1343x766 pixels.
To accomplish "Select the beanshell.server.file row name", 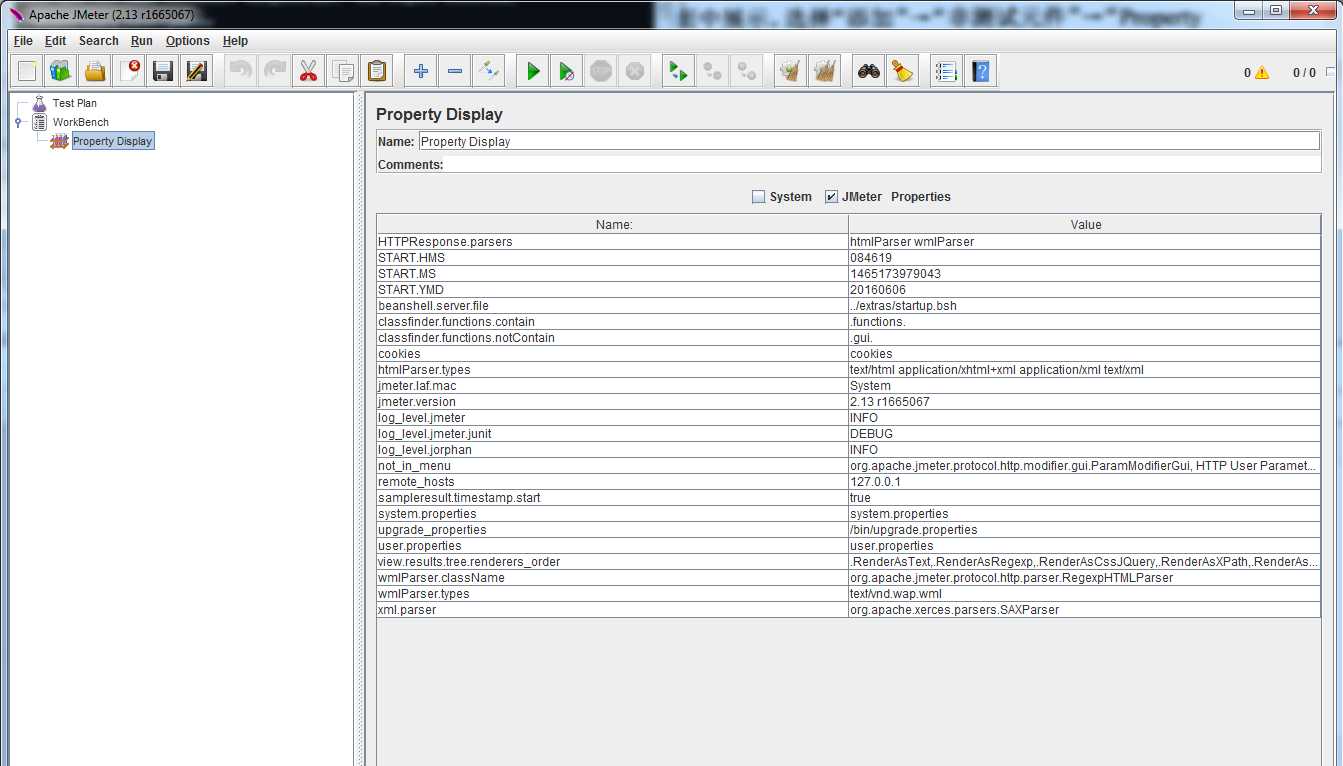I will pyautogui.click(x=612, y=306).
